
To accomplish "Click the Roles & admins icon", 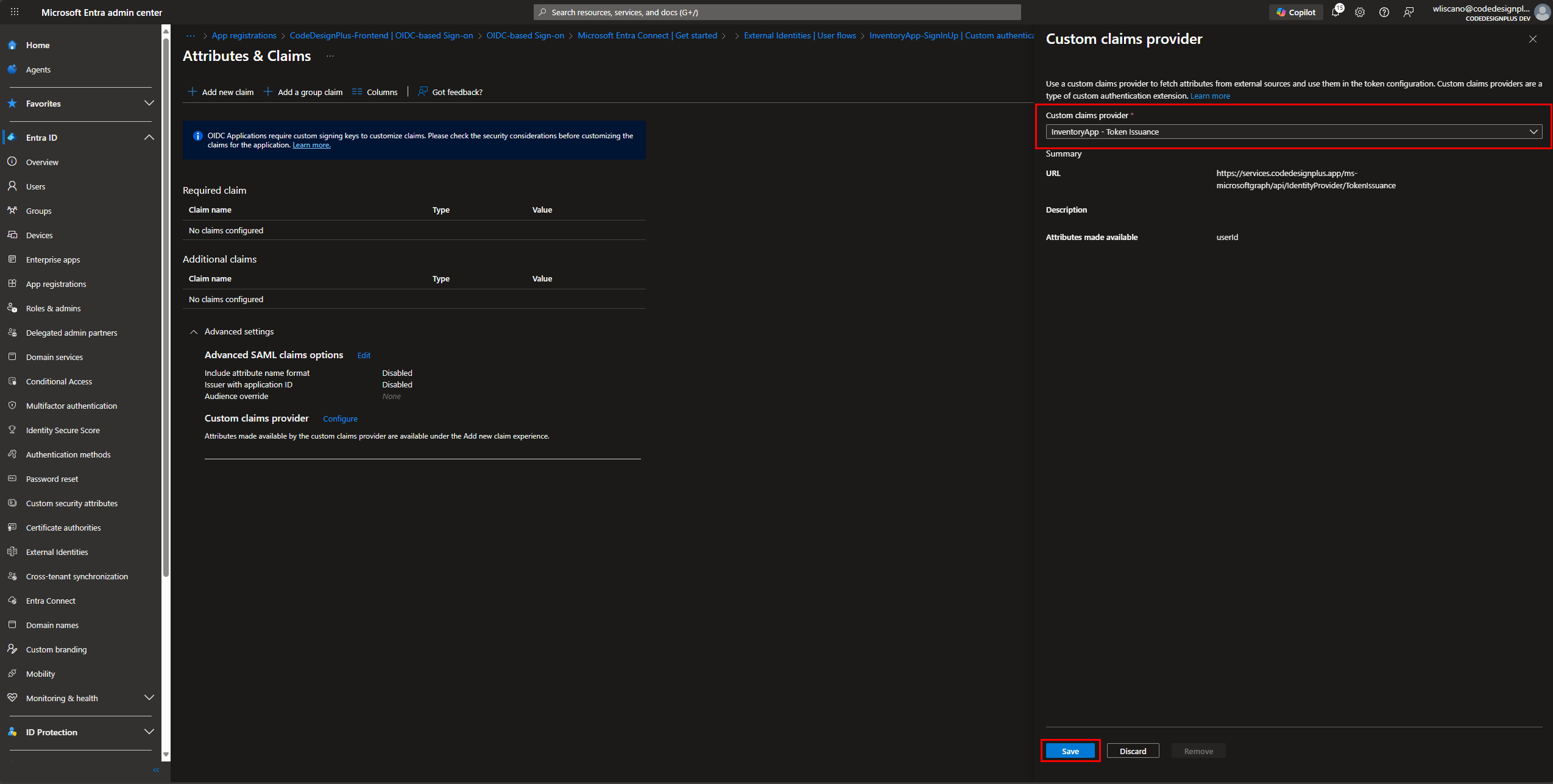I will click(12, 308).
